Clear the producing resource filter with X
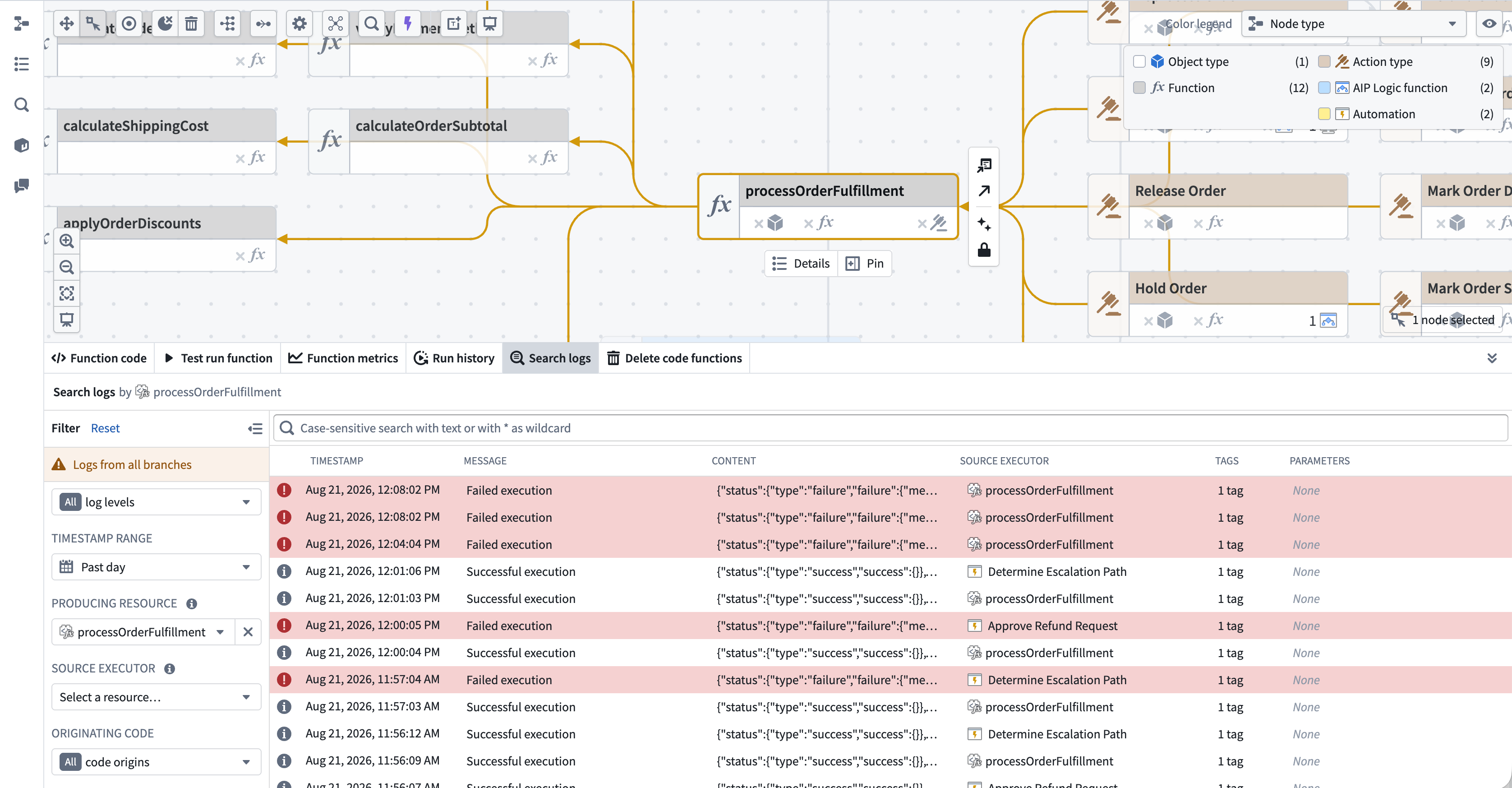1512x788 pixels. (248, 632)
